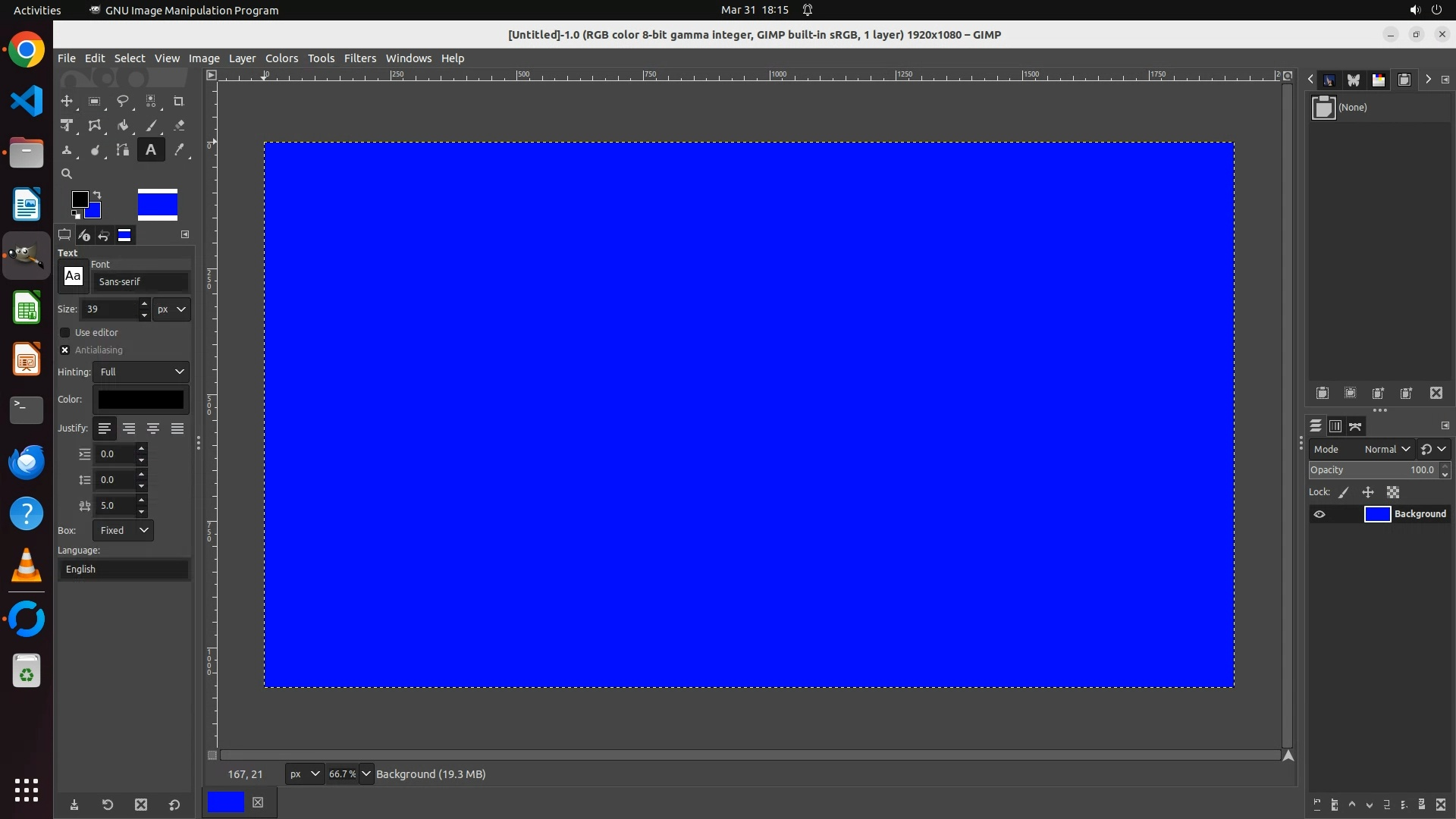This screenshot has width=1456, height=819.
Task: Enable the Use editor checkbox
Action: click(65, 332)
